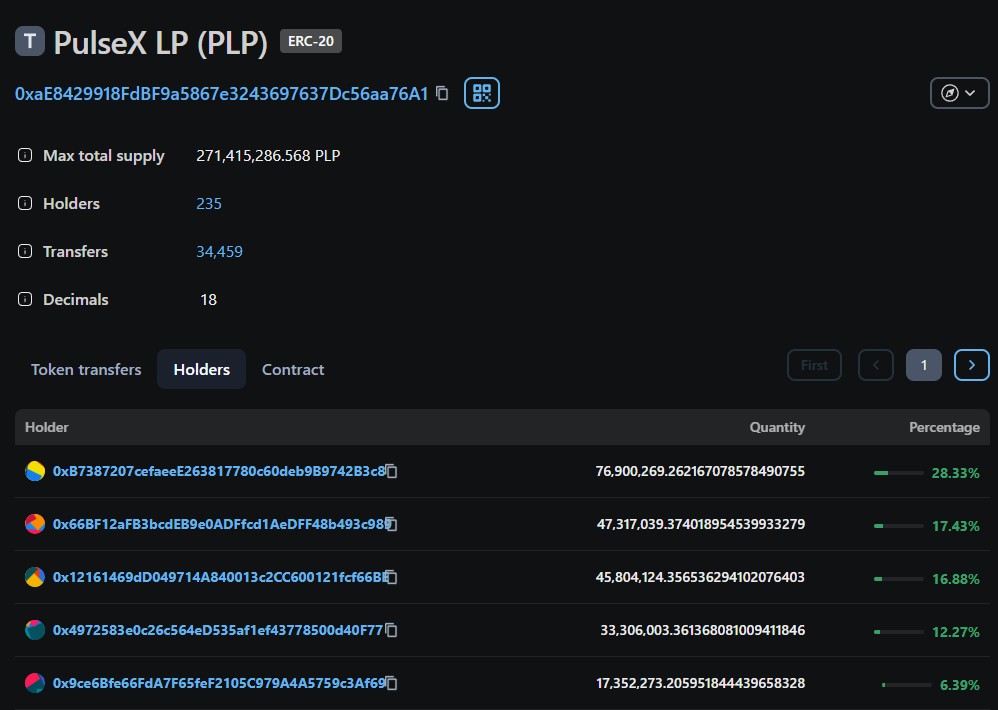Click the page 1 indicator
The width and height of the screenshot is (998, 710).
point(924,365)
